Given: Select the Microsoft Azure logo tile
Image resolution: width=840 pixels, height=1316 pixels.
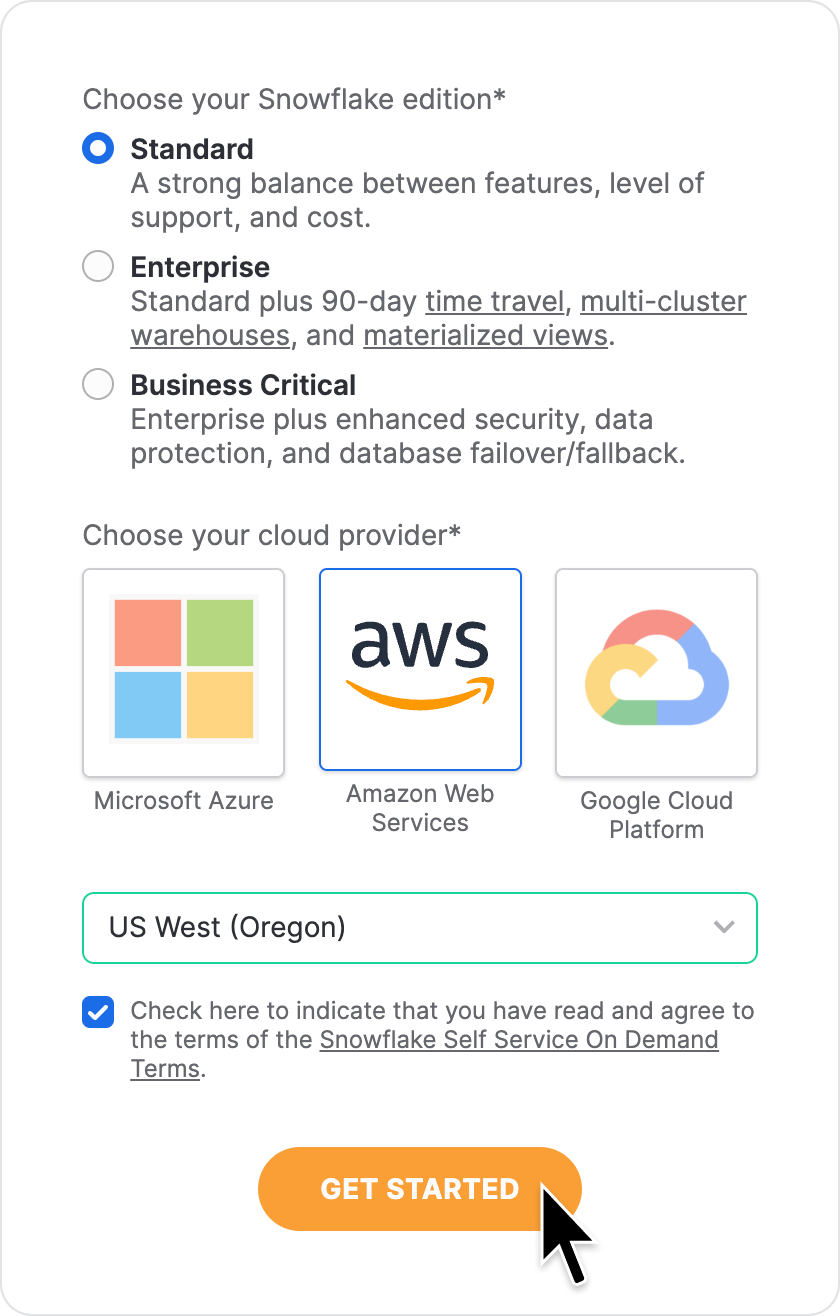Looking at the screenshot, I should coord(184,673).
